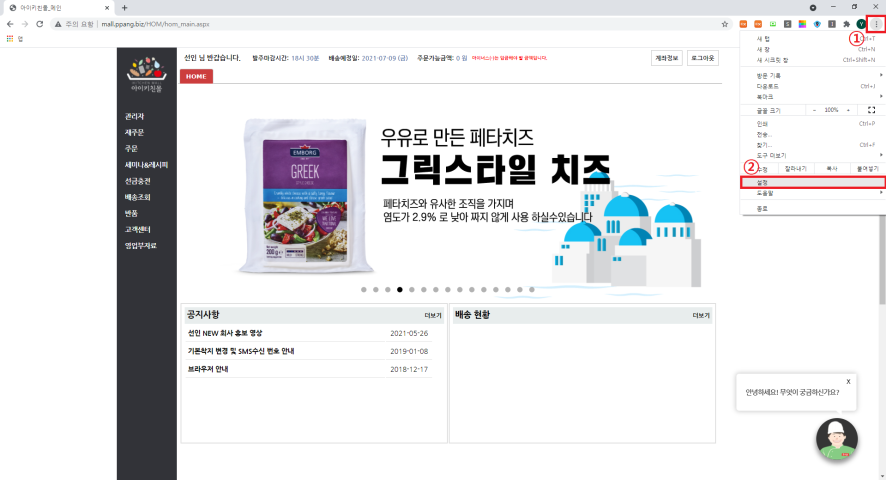Open 배송조회 in the sidebar
The width and height of the screenshot is (886, 480).
tap(137, 197)
